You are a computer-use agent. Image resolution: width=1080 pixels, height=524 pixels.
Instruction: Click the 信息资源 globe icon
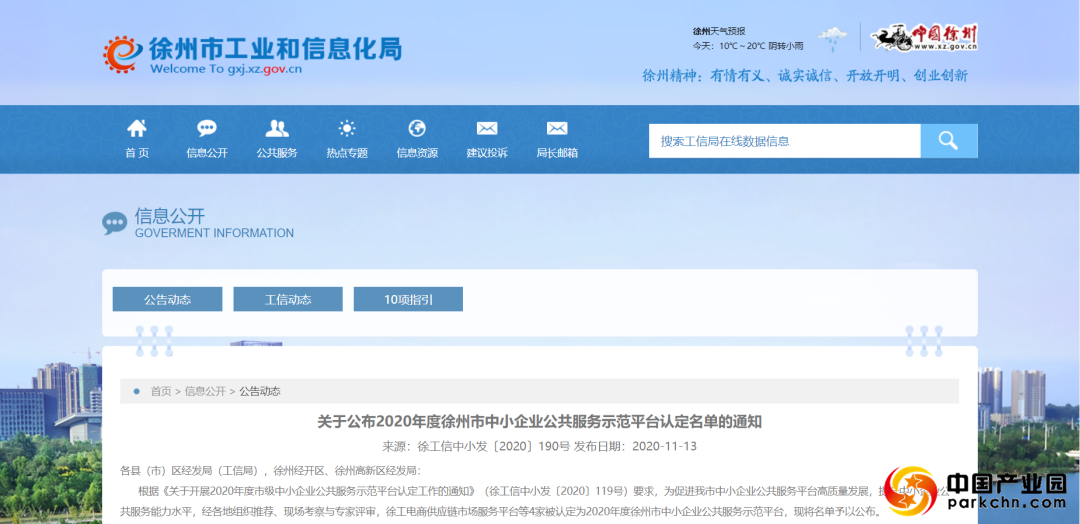pyautogui.click(x=417, y=129)
